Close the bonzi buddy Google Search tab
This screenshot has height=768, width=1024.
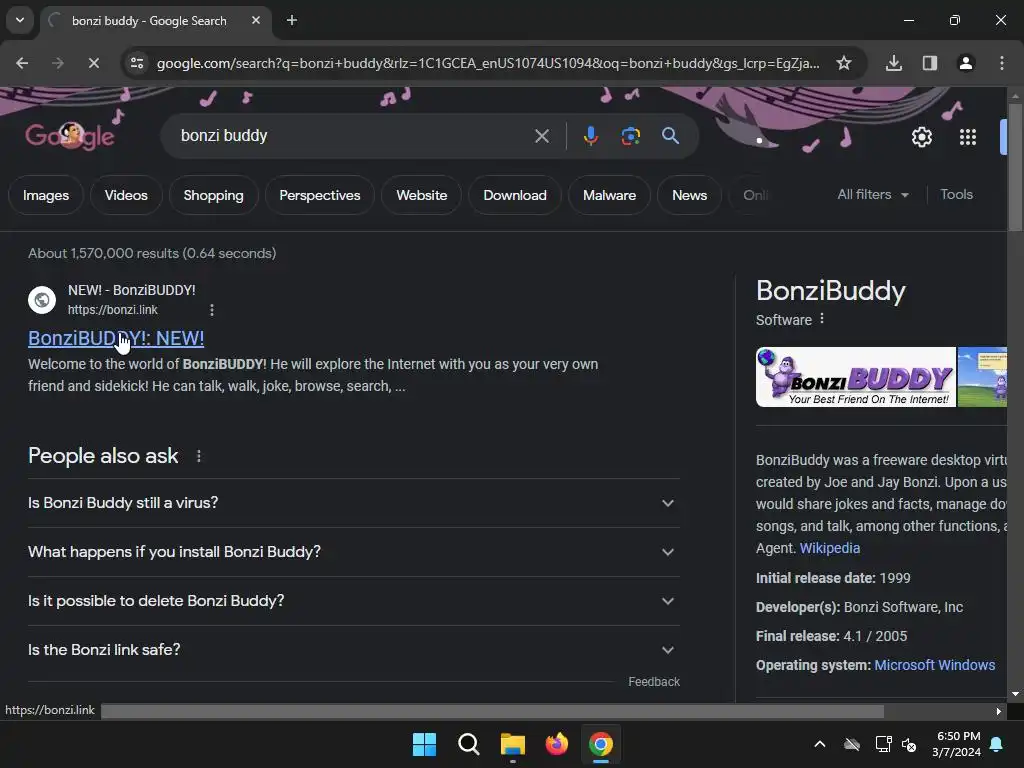tap(256, 20)
